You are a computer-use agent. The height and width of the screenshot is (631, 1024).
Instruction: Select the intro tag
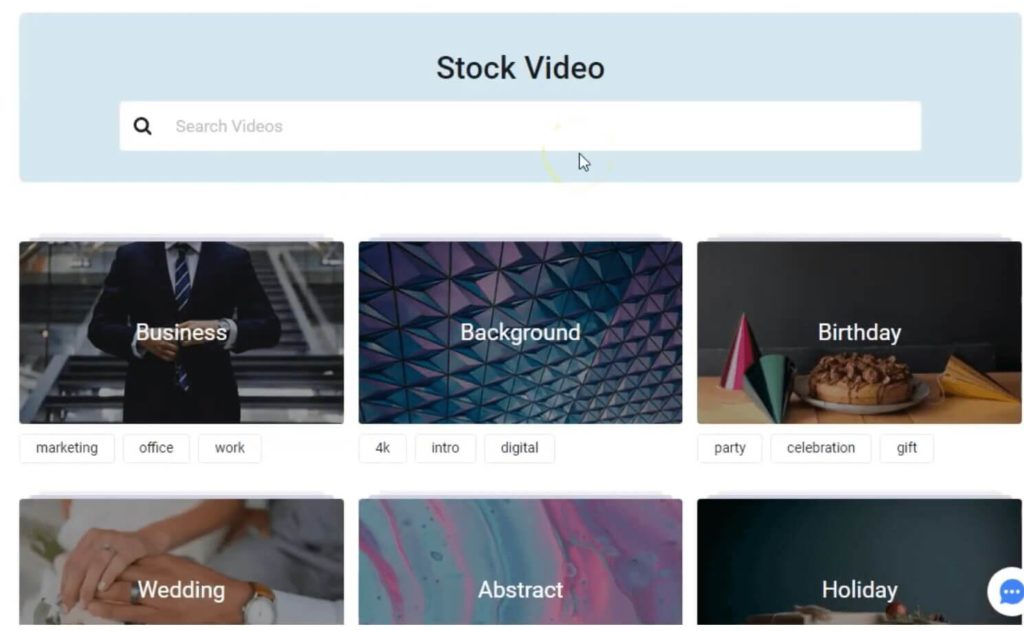(445, 448)
